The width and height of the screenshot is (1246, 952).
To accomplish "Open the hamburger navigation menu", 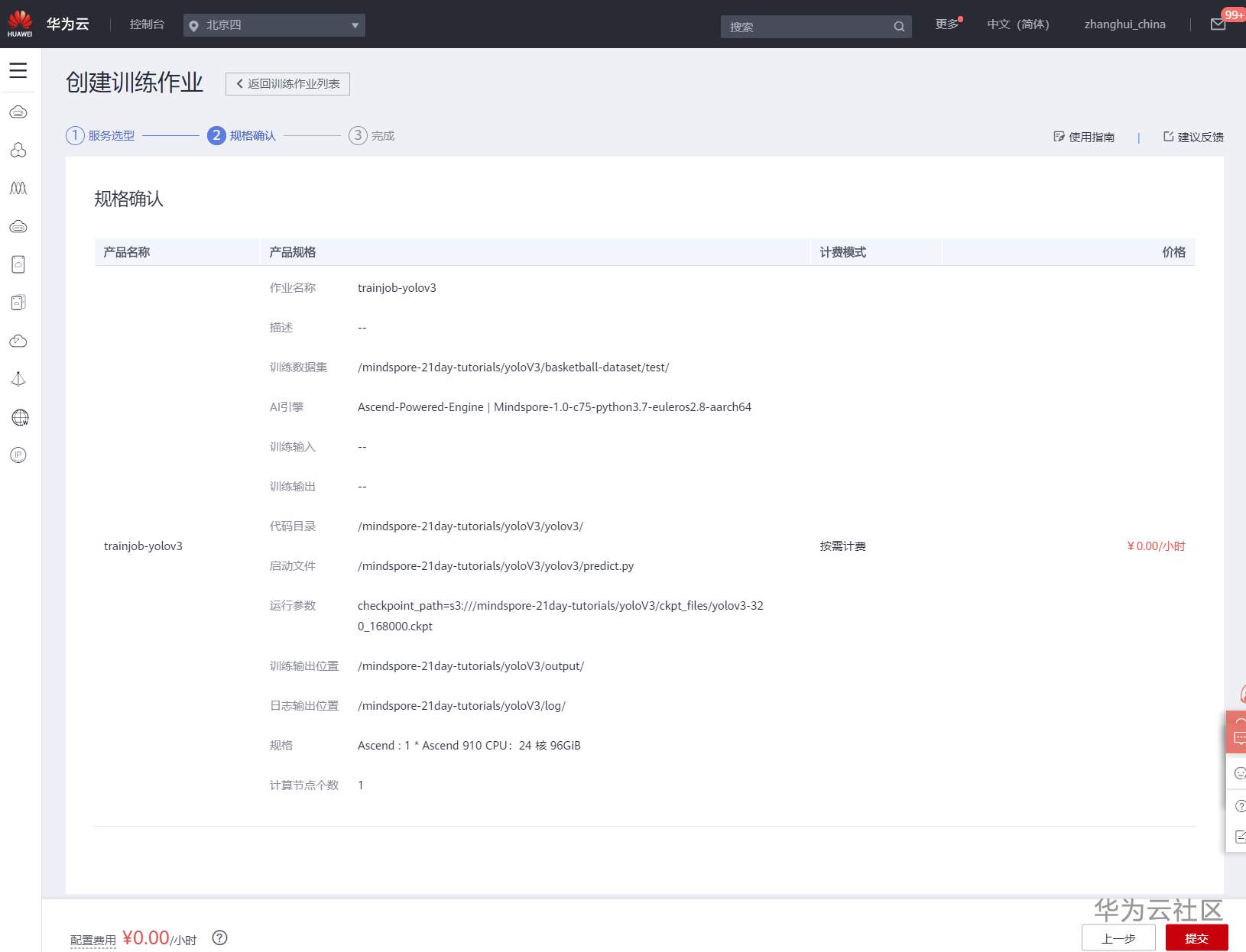I will tap(18, 70).
